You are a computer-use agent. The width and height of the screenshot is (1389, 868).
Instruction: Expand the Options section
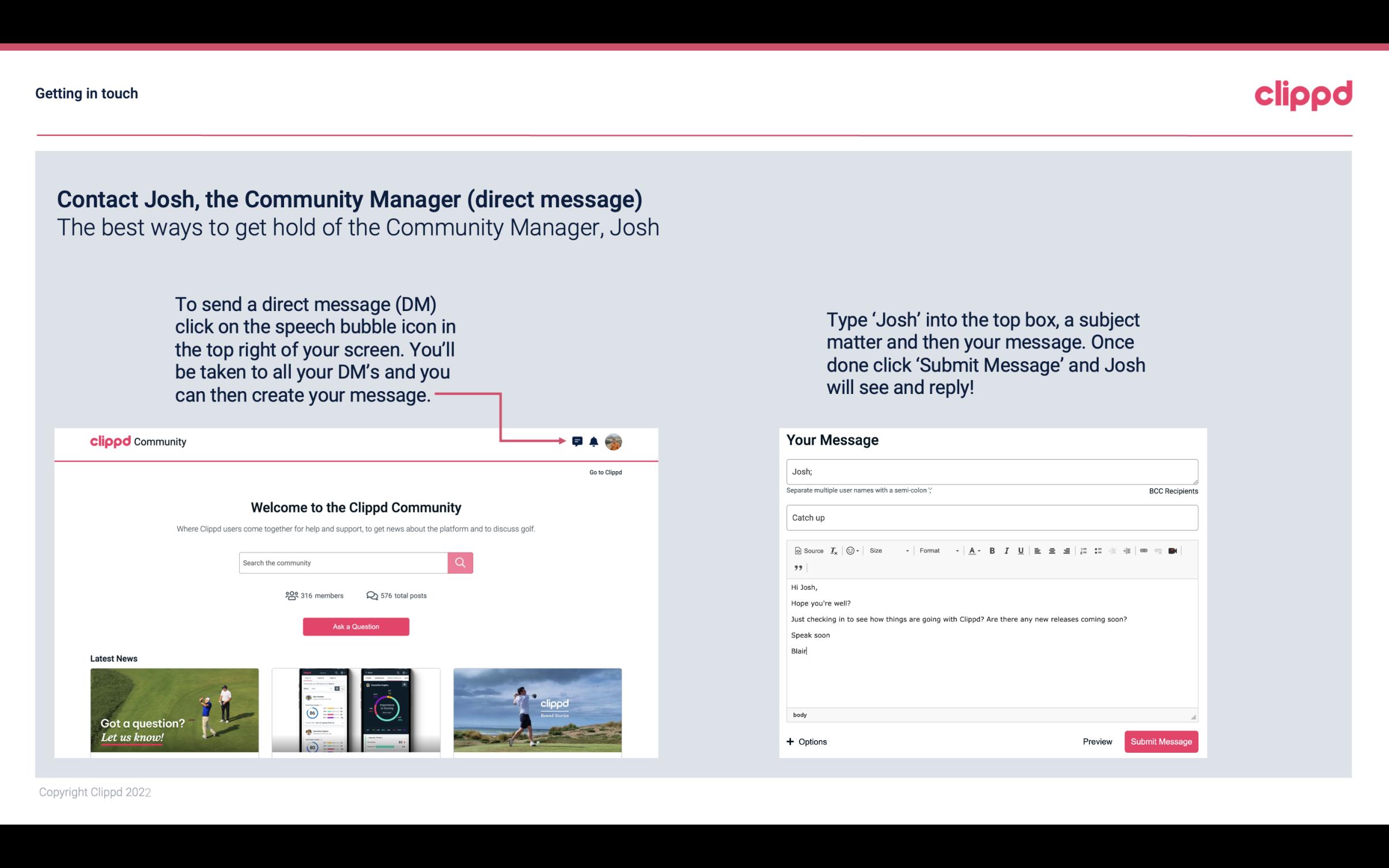point(805,741)
